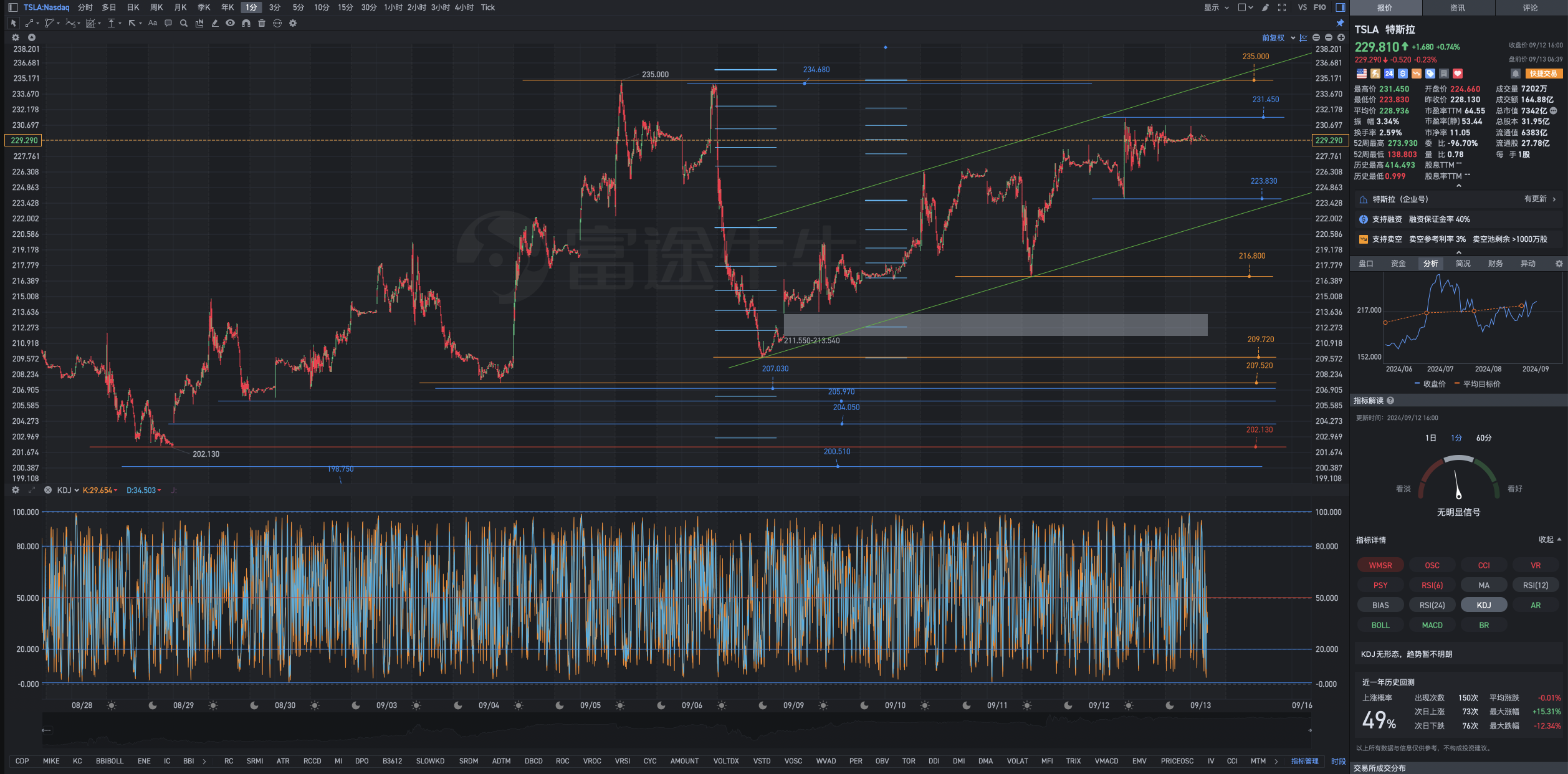Click the US flag market icon
Image resolution: width=1568 pixels, height=774 pixels.
click(x=1362, y=74)
